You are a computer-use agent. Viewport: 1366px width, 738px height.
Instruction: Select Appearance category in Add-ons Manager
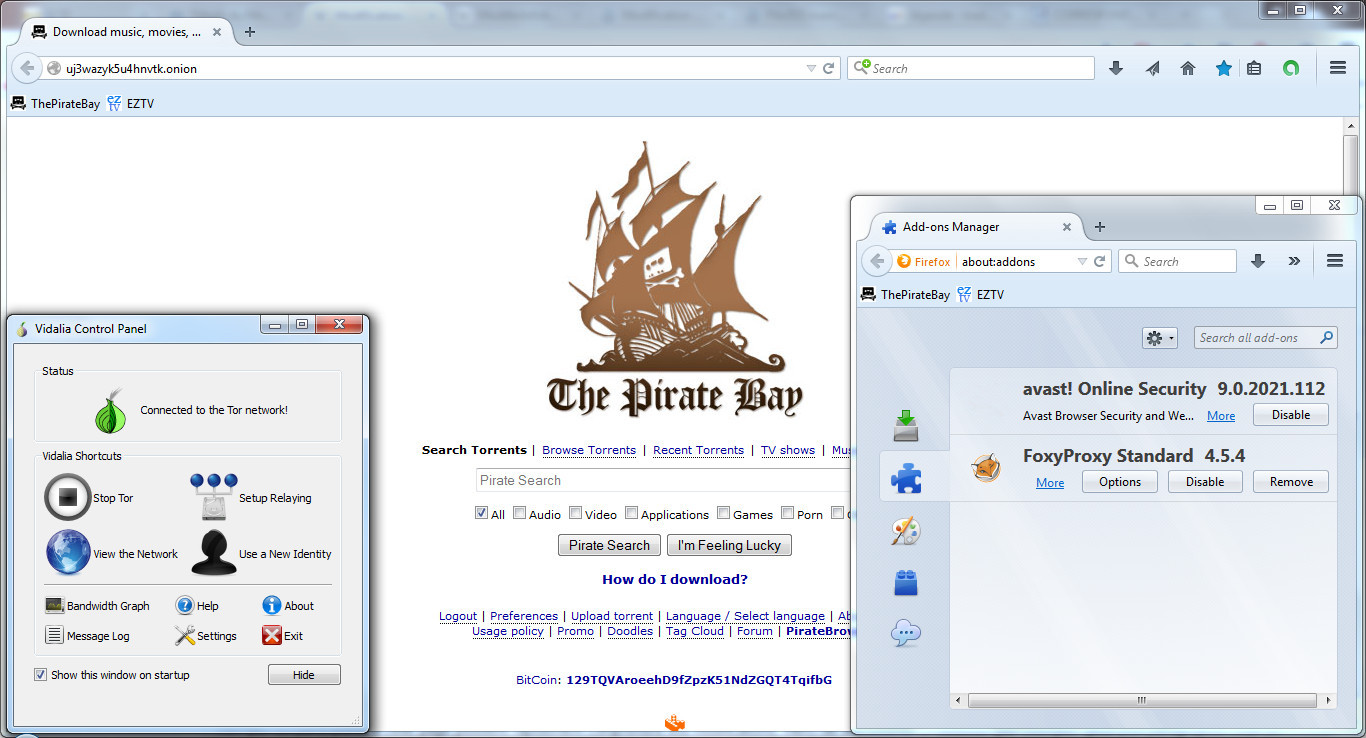pyautogui.click(x=906, y=530)
